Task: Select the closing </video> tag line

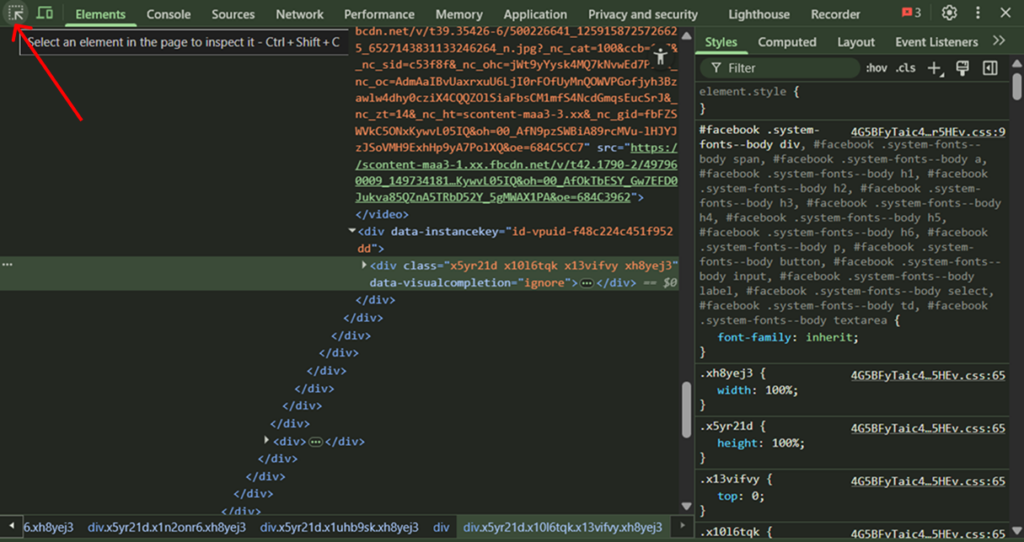Action: [382, 214]
